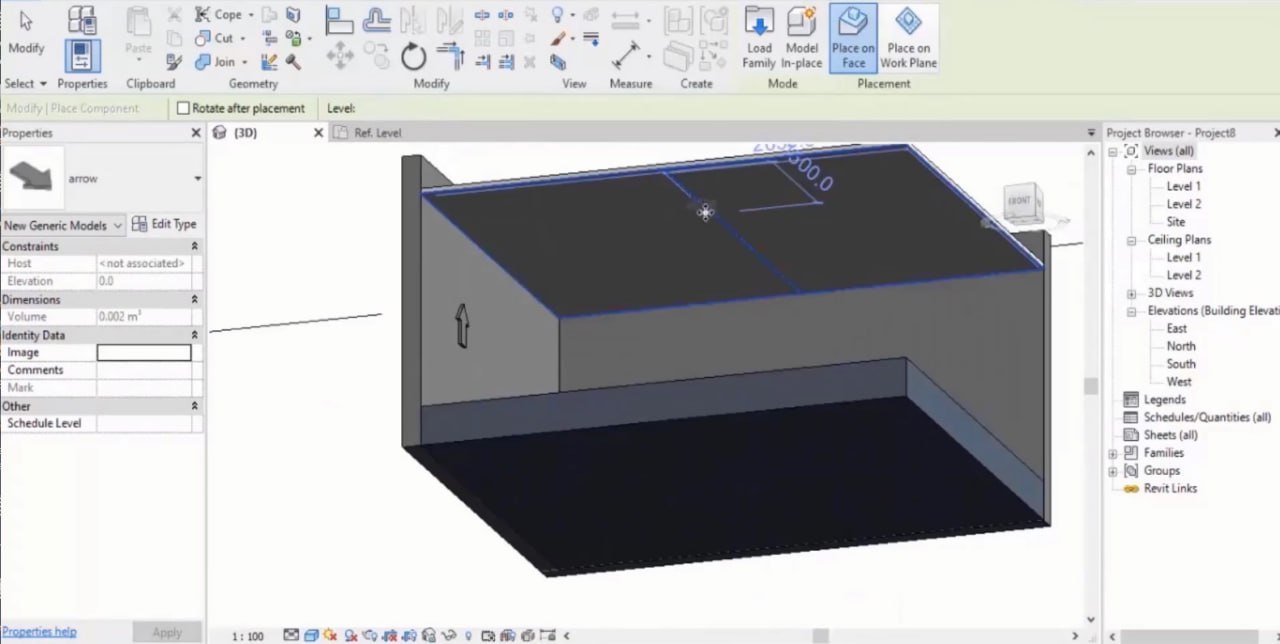Image resolution: width=1280 pixels, height=644 pixels.
Task: Click the Thin Lines view icon
Action: click(x=590, y=39)
